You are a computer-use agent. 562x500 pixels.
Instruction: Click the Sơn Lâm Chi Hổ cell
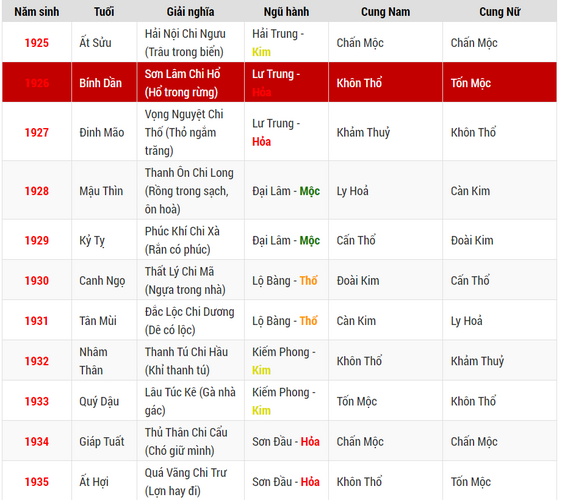191,82
